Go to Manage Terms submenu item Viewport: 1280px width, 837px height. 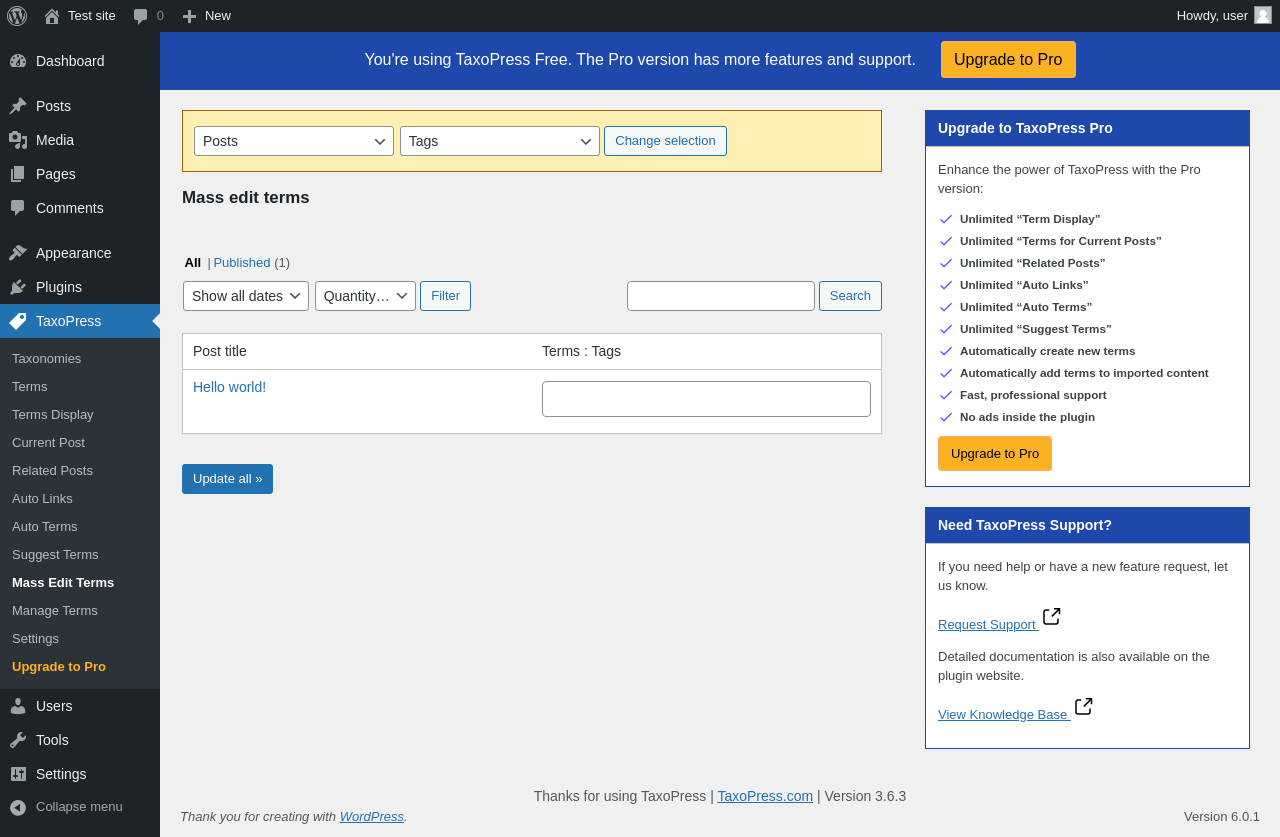tap(55, 610)
